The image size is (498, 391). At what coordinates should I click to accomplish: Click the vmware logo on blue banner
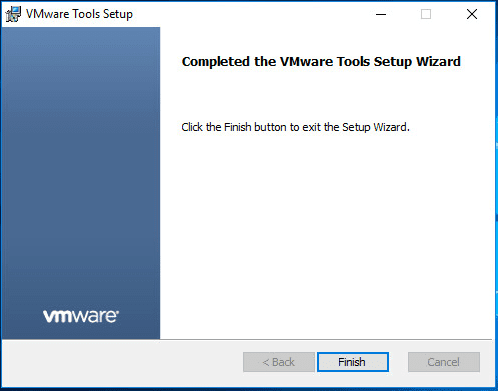pyautogui.click(x=81, y=316)
